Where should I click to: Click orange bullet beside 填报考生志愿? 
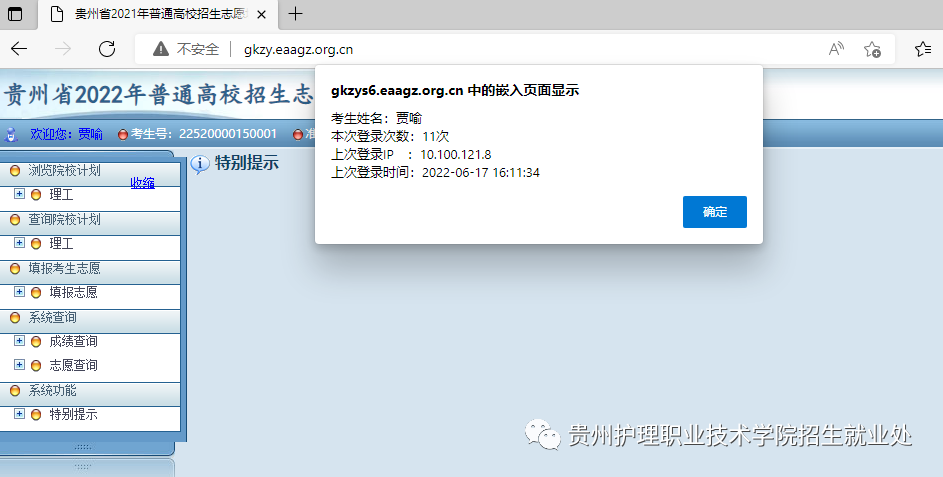click(15, 269)
